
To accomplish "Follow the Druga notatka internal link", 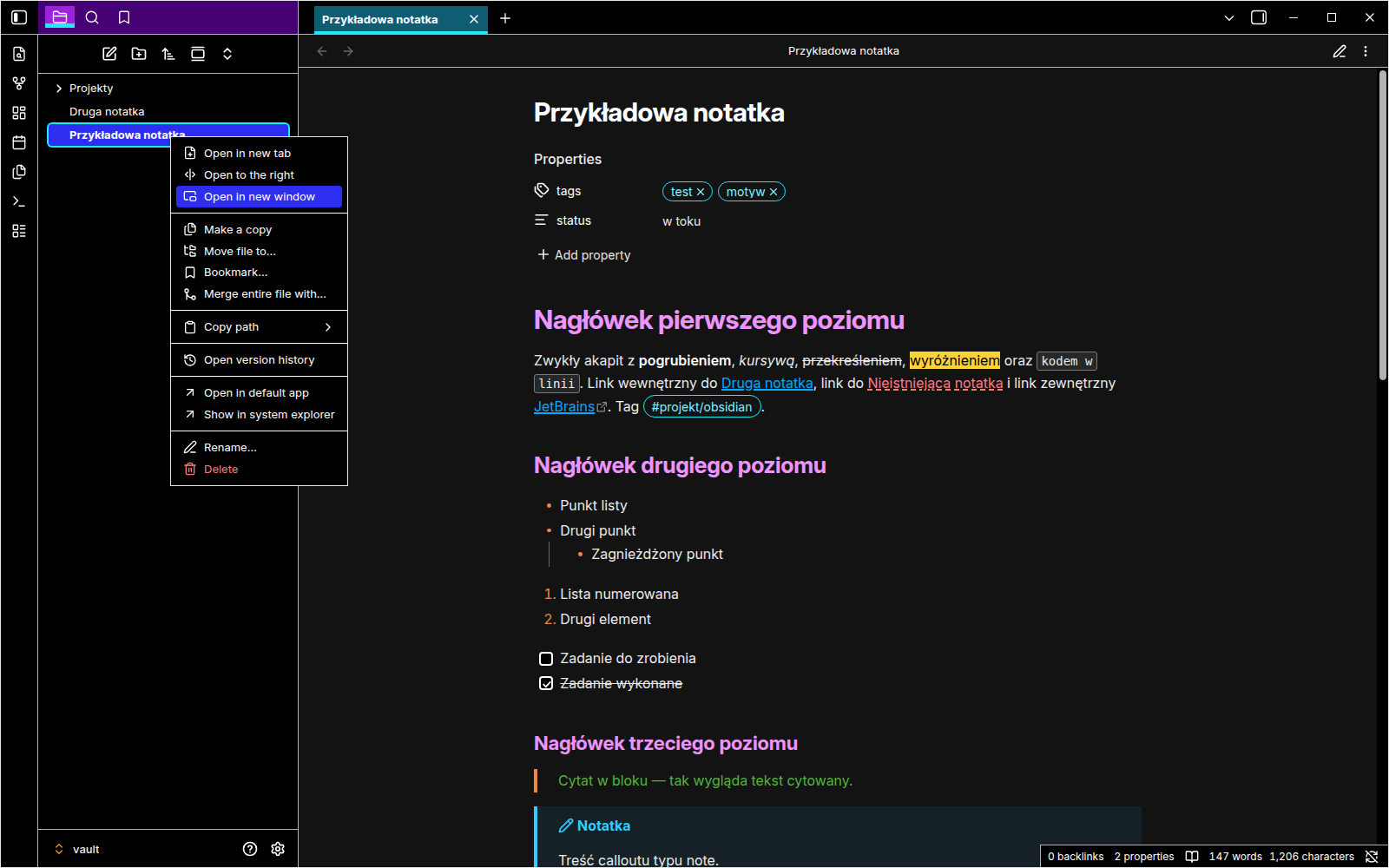I will (767, 383).
